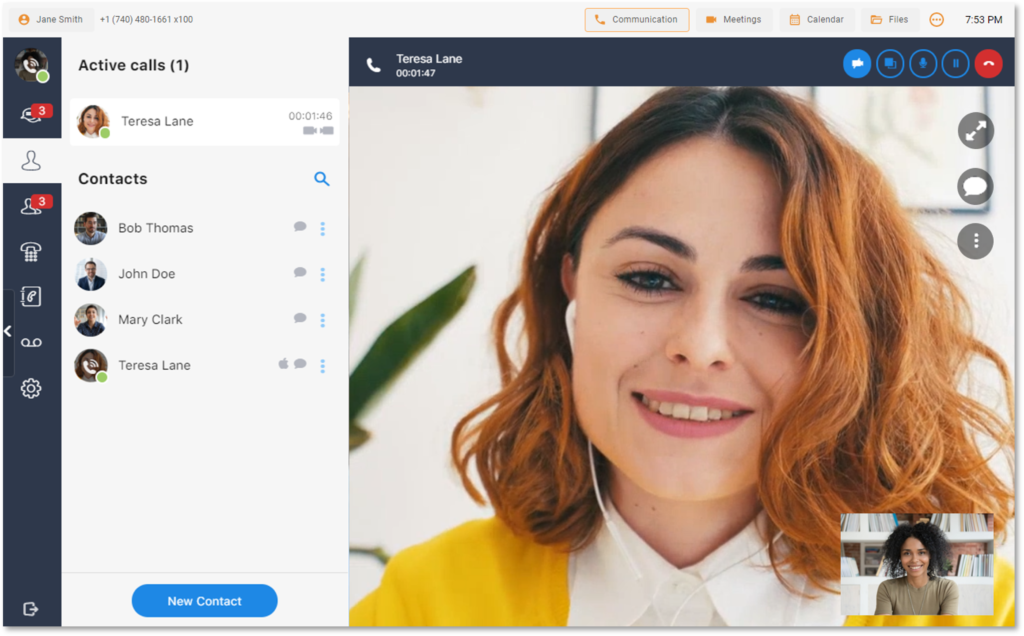Create a new contact
Screen dimensions: 1024x636
(x=204, y=601)
